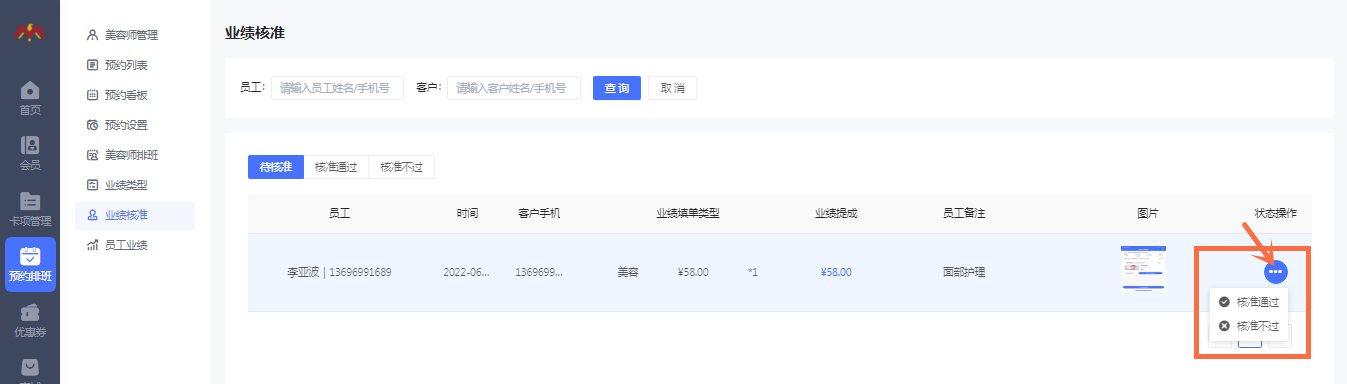Switch to the 核准通过 tab
This screenshot has width=1347, height=384.
click(335, 167)
